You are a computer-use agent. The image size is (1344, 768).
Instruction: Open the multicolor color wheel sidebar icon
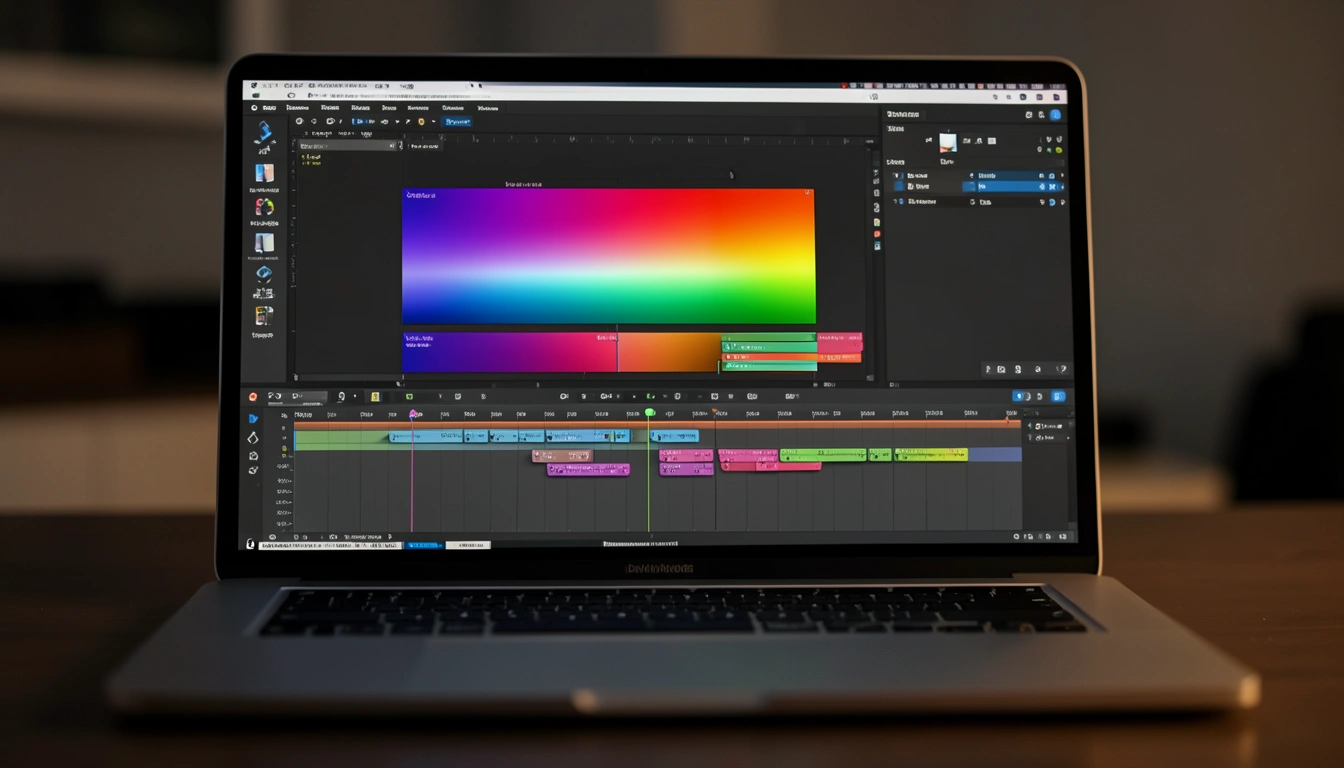tap(264, 207)
